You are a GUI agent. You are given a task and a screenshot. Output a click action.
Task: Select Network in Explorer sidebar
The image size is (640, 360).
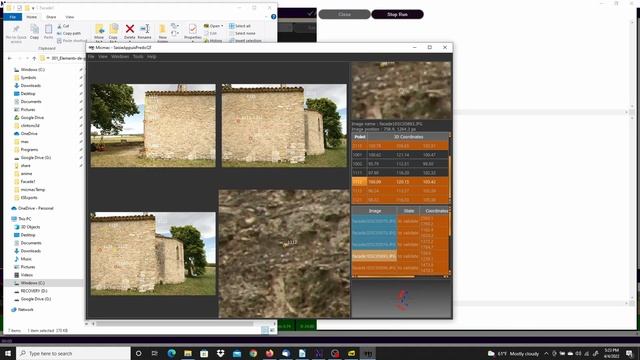(25, 310)
